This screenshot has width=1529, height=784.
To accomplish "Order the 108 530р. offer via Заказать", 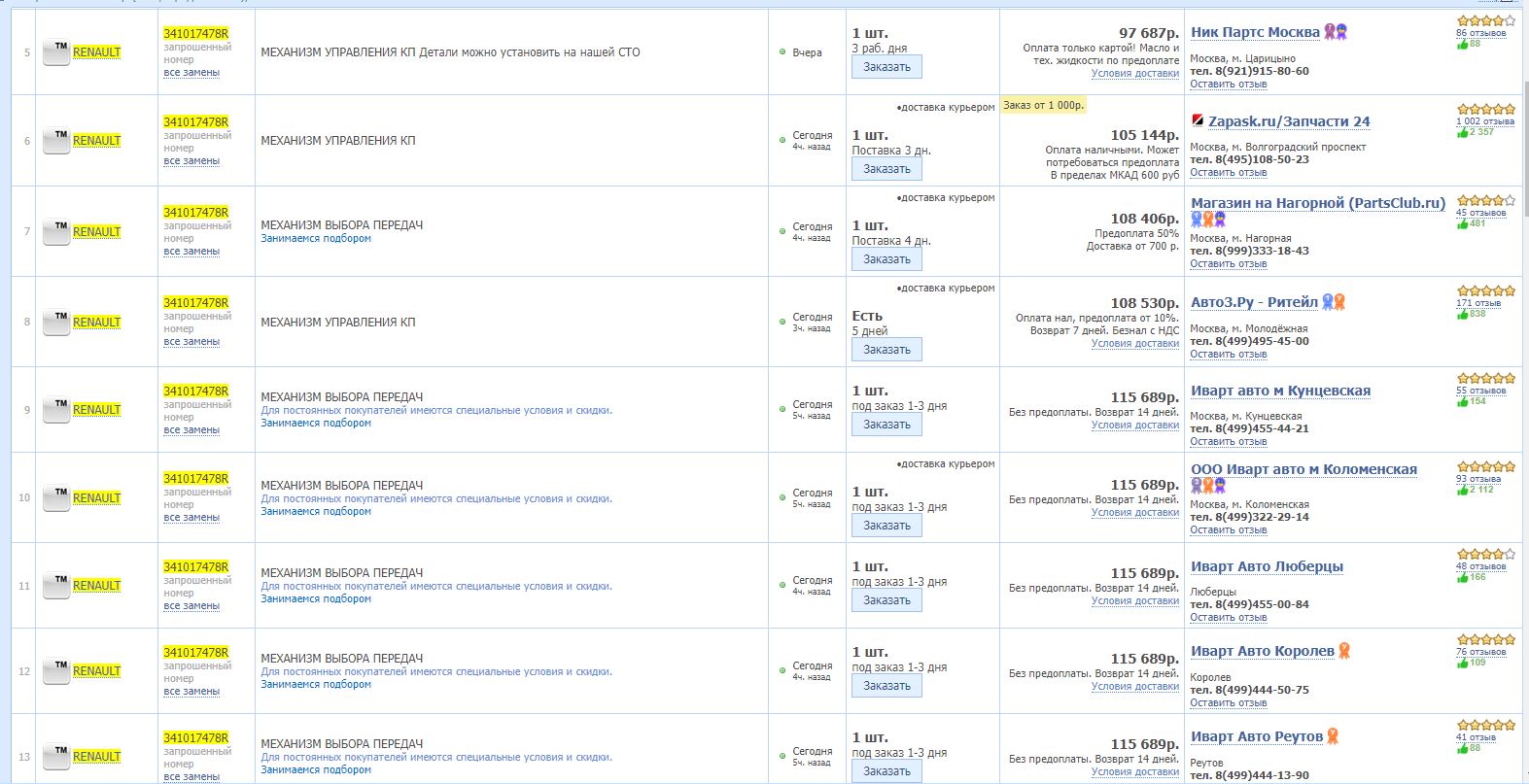I will coord(886,350).
